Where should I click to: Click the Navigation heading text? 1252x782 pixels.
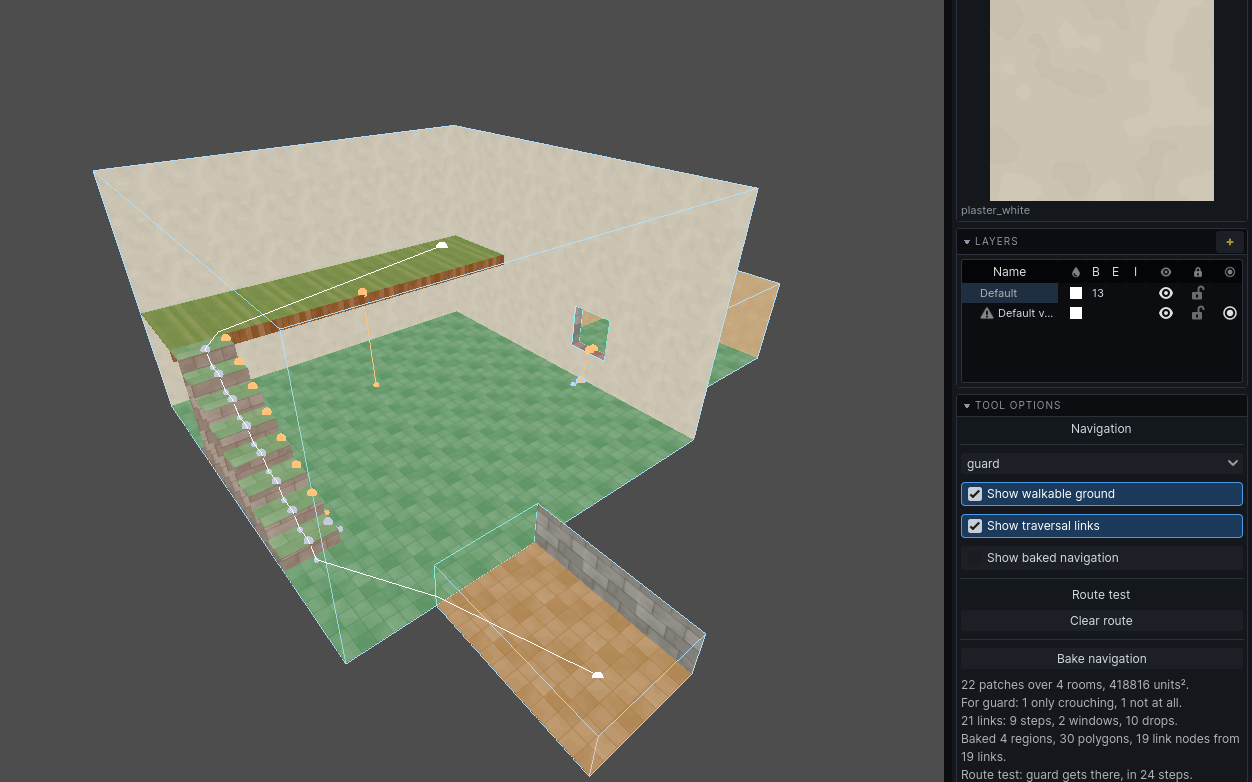(1101, 429)
